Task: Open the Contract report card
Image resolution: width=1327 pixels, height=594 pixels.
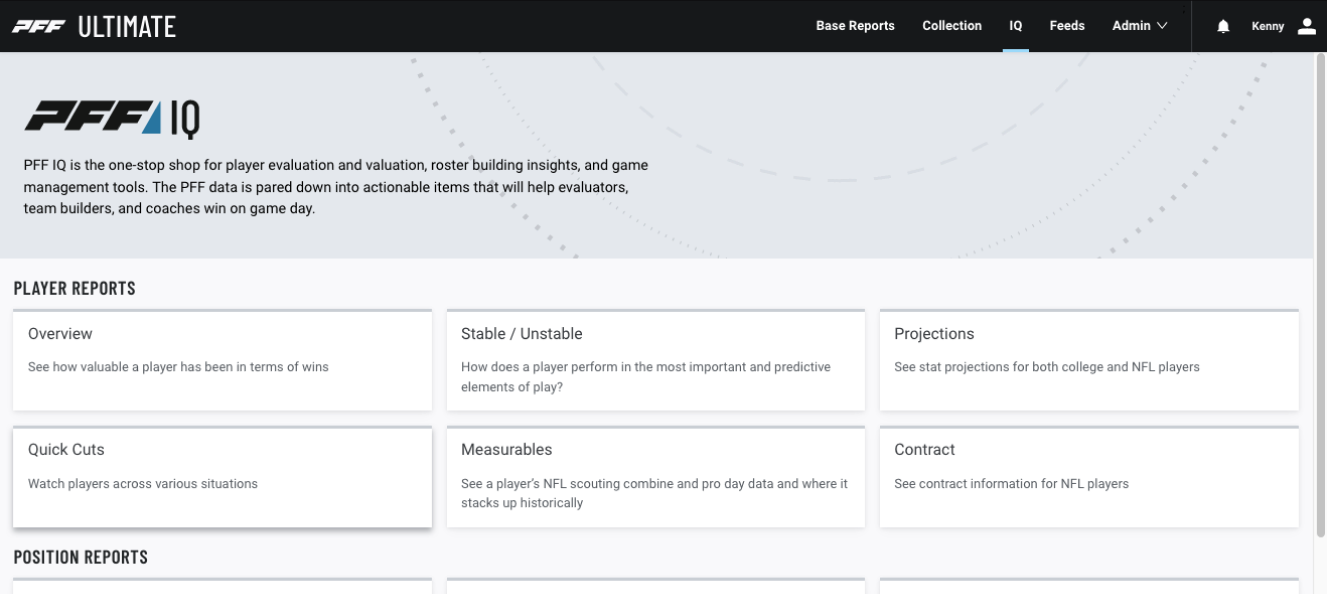Action: [x=1089, y=477]
